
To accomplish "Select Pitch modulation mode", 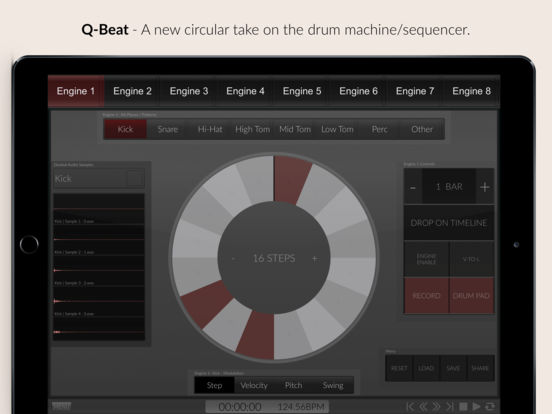I will tap(293, 385).
